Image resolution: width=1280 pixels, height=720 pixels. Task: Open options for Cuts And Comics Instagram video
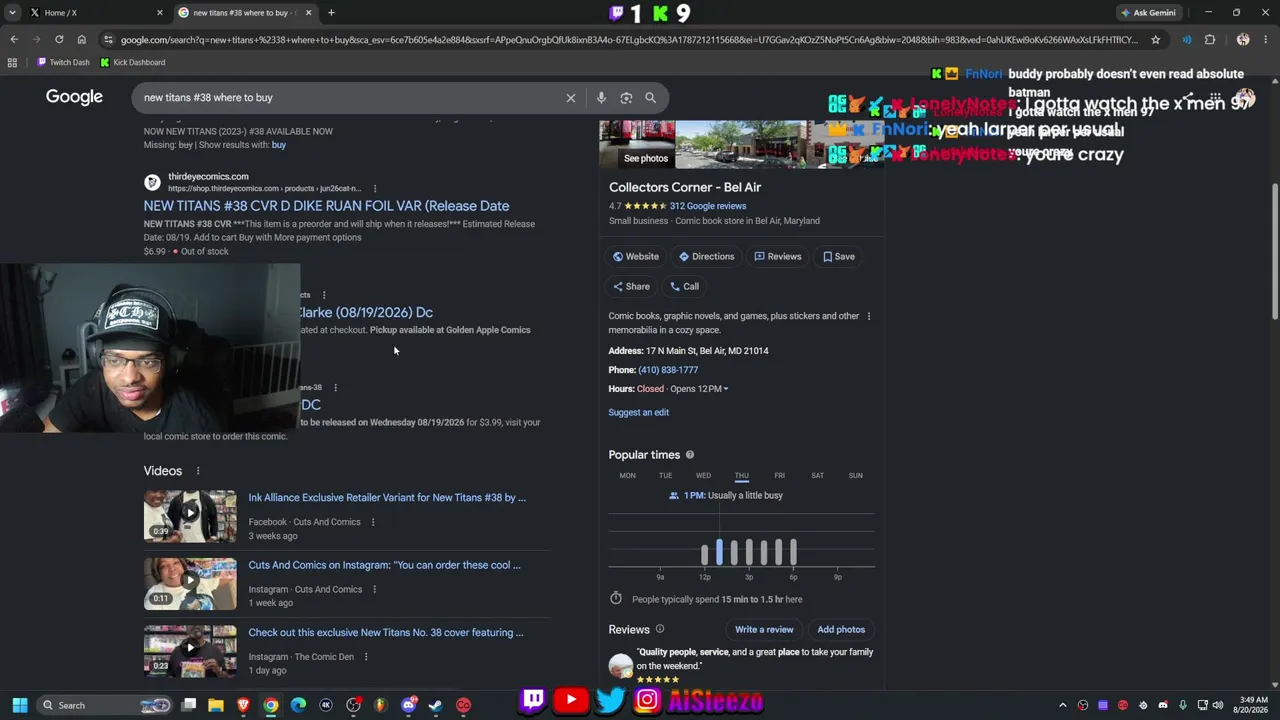coord(375,590)
